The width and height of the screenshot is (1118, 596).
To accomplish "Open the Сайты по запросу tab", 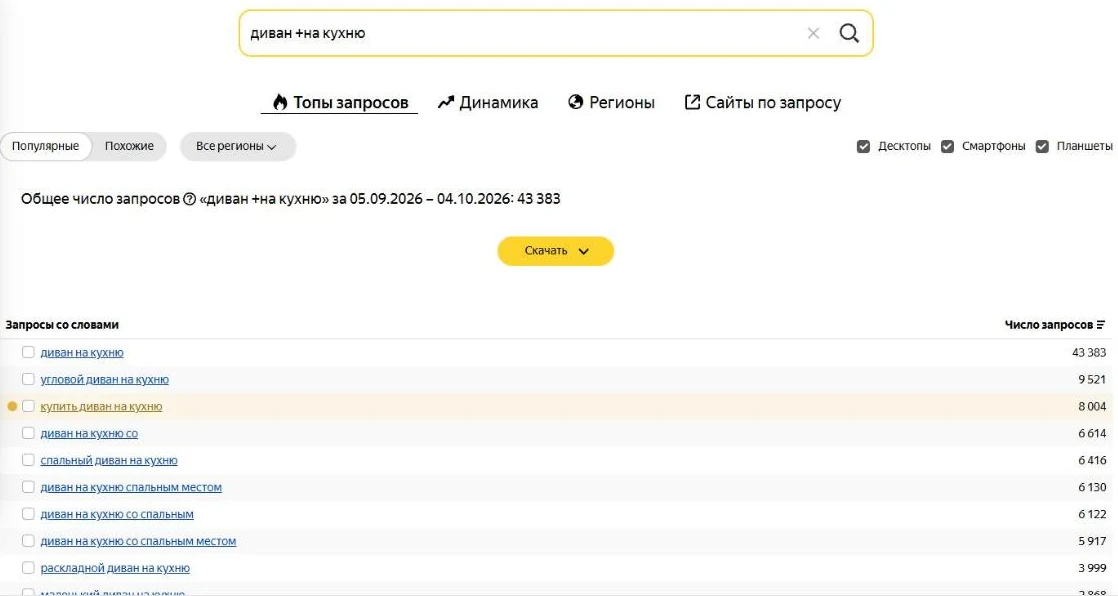I will click(763, 103).
